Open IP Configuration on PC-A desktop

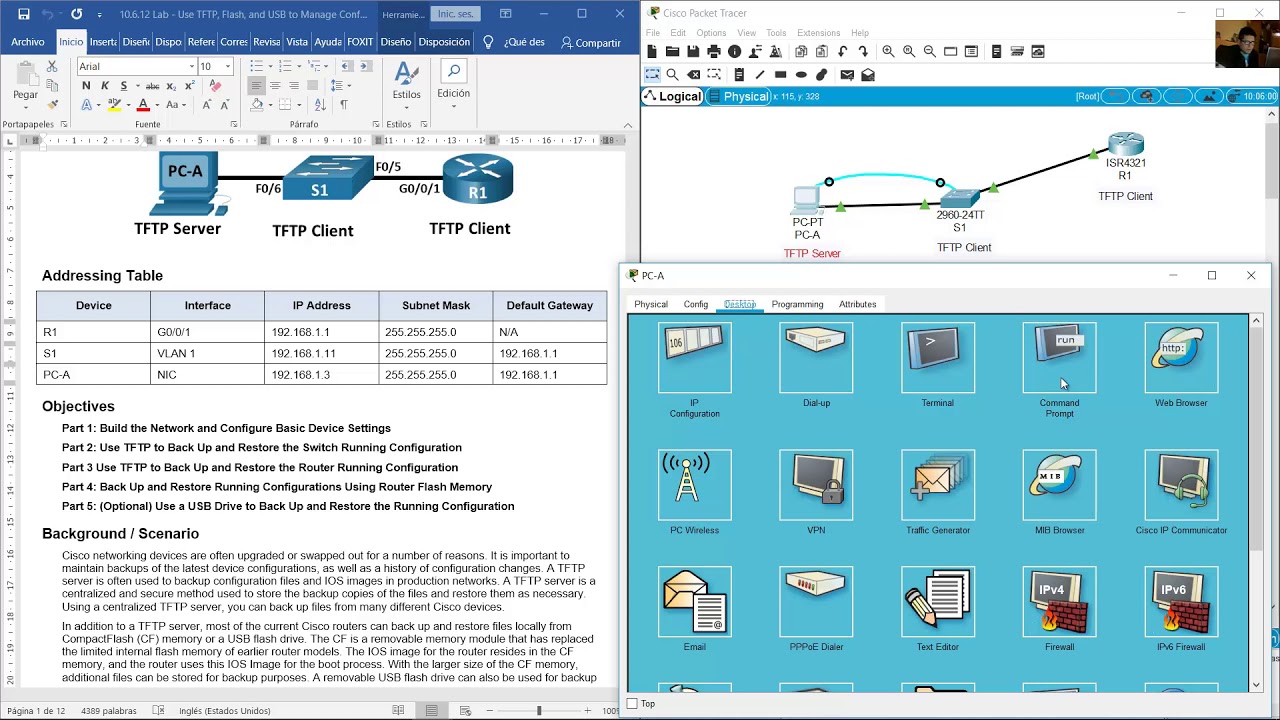tap(695, 358)
